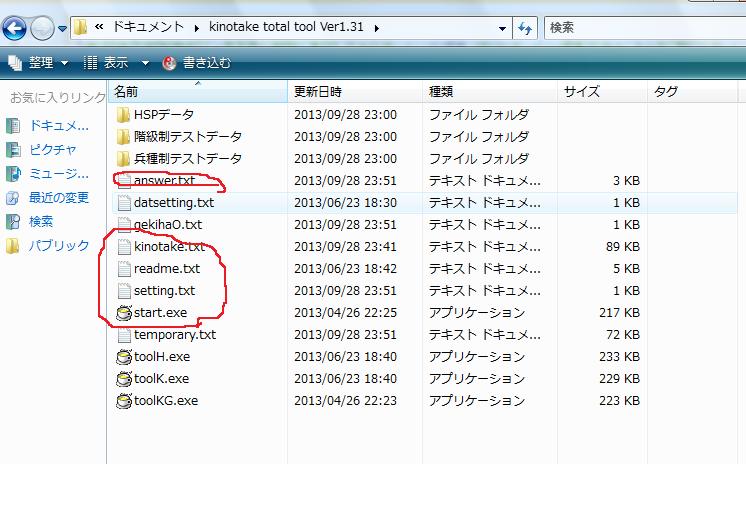
Task: Select the answer.txt file icon
Action: [x=124, y=181]
